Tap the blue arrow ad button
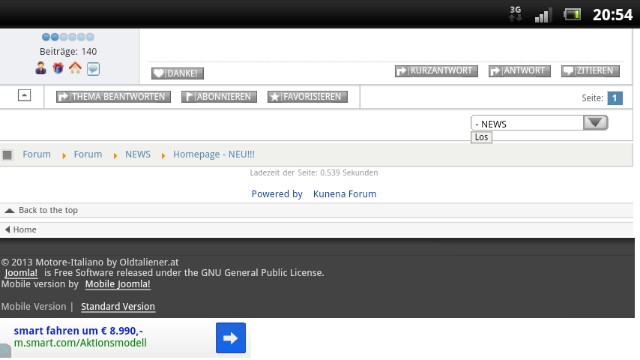Image resolution: width=640 pixels, height=360 pixels. click(231, 338)
